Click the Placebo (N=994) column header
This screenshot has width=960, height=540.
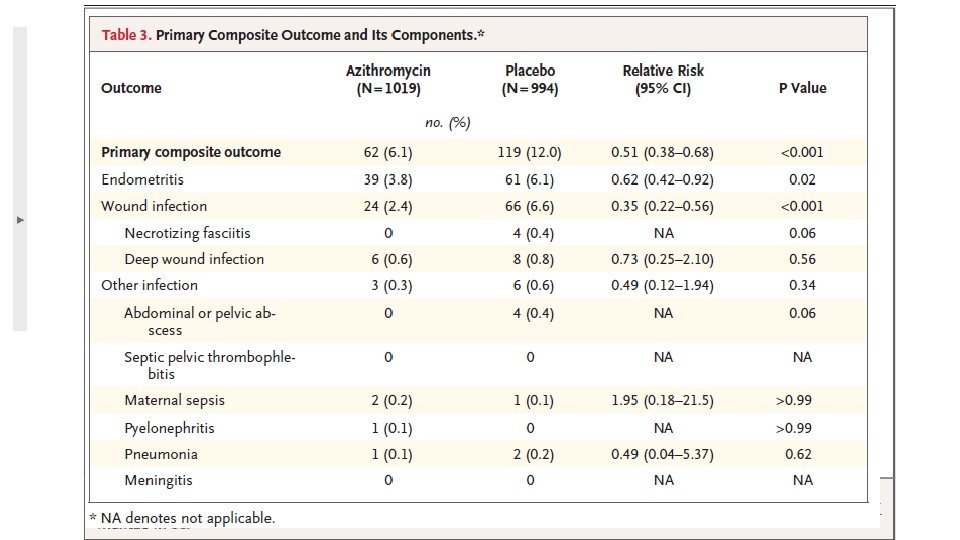[530, 80]
